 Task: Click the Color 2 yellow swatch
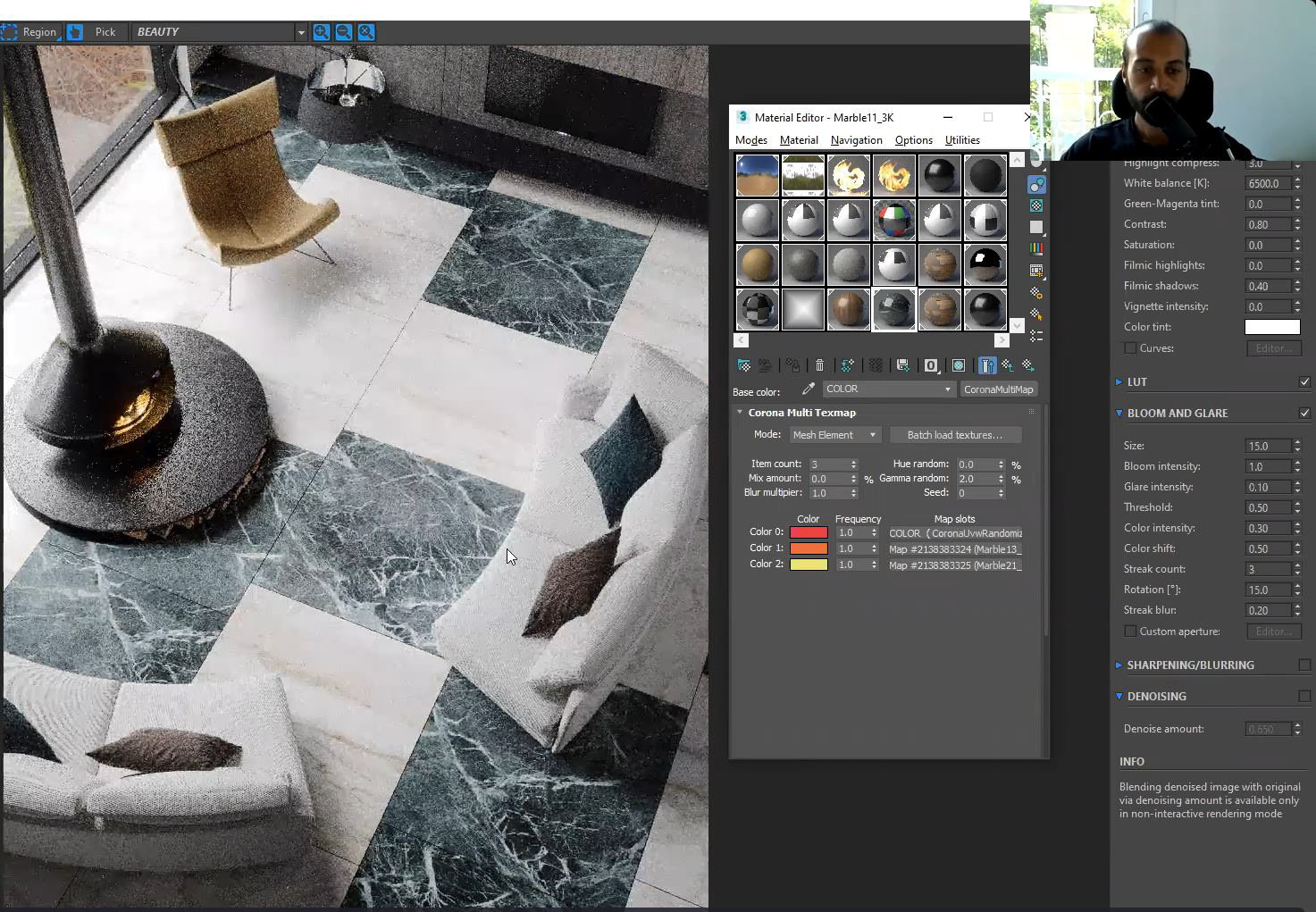pos(809,565)
